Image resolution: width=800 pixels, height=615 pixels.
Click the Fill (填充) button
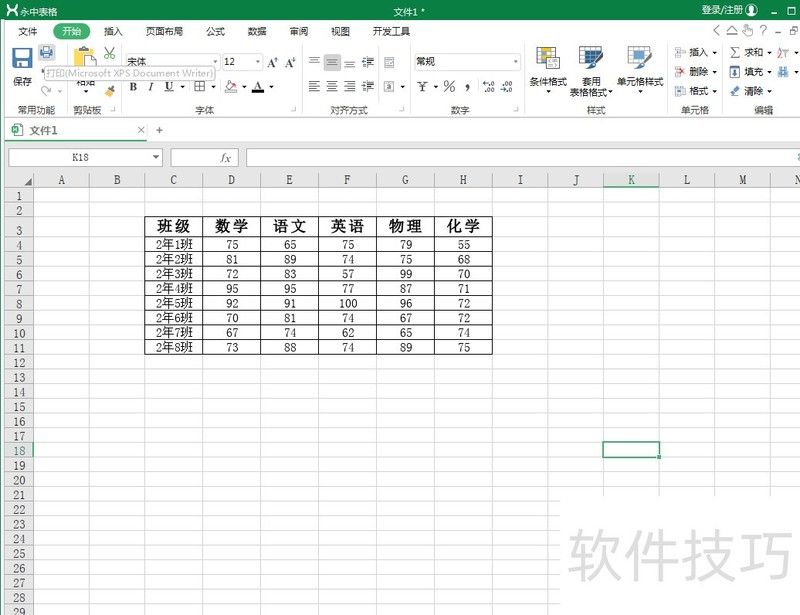coord(750,71)
